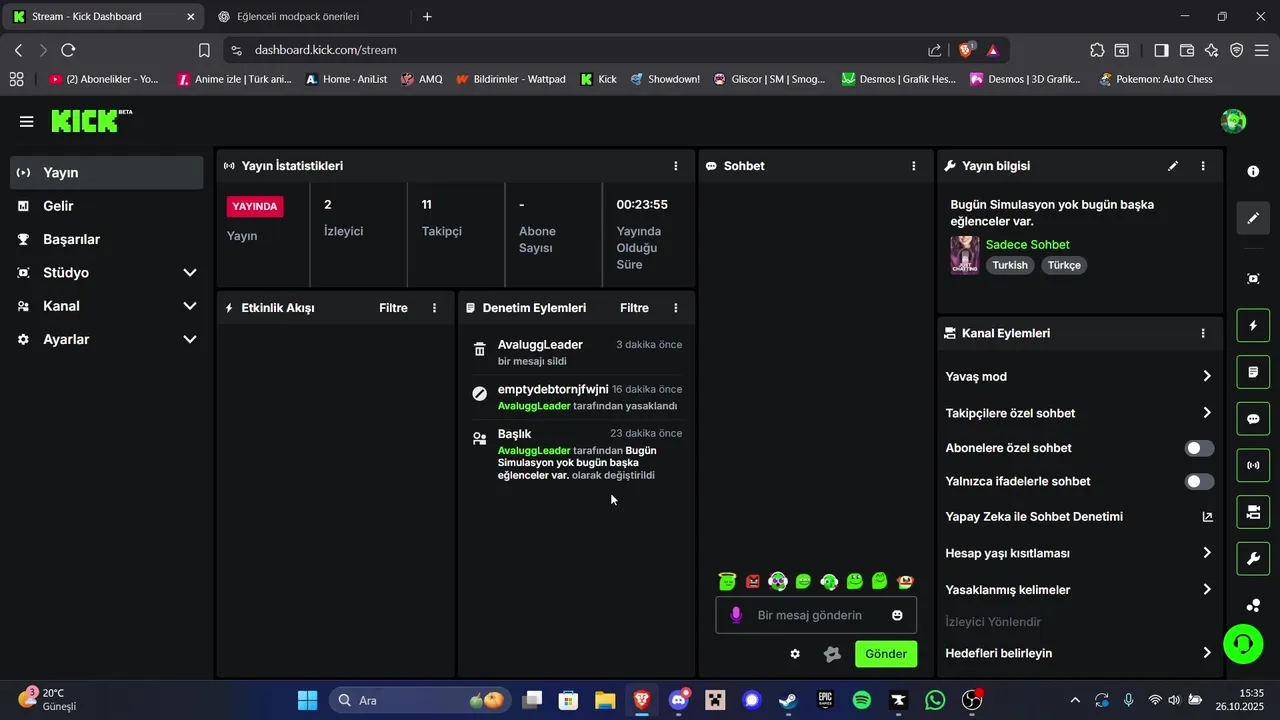This screenshot has width=1280, height=720.
Task: Toggle the lightning activity widget in right sidebar
Action: tap(1253, 326)
